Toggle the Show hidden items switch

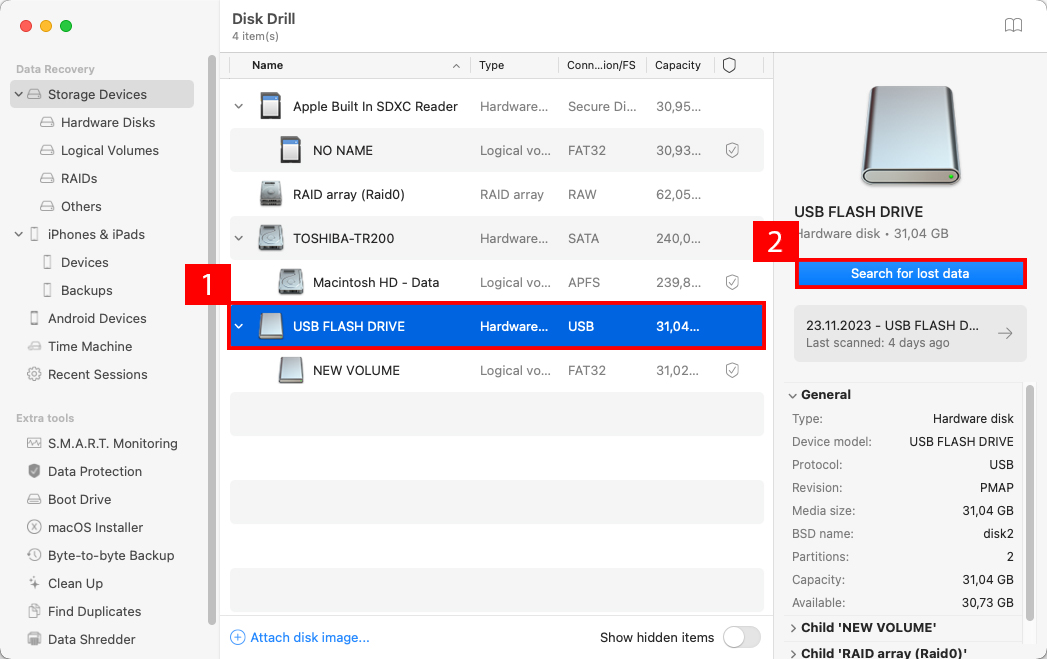point(741,637)
